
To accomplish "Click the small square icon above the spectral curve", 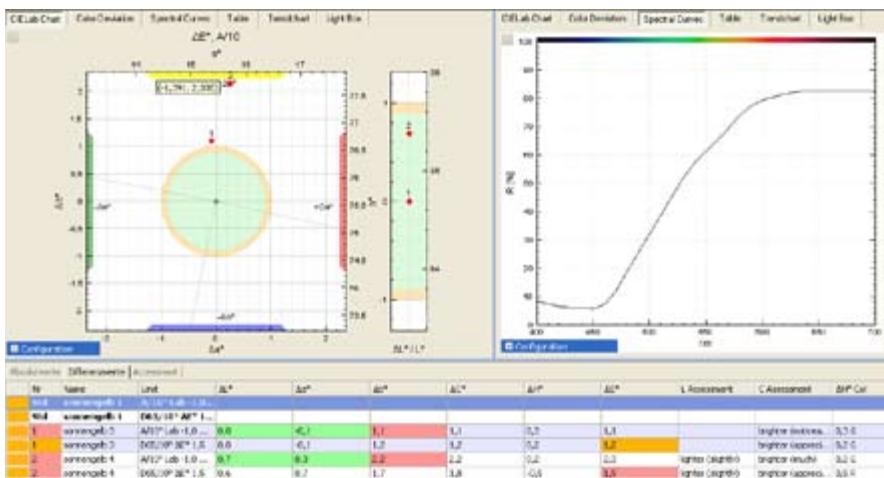I will [507, 39].
